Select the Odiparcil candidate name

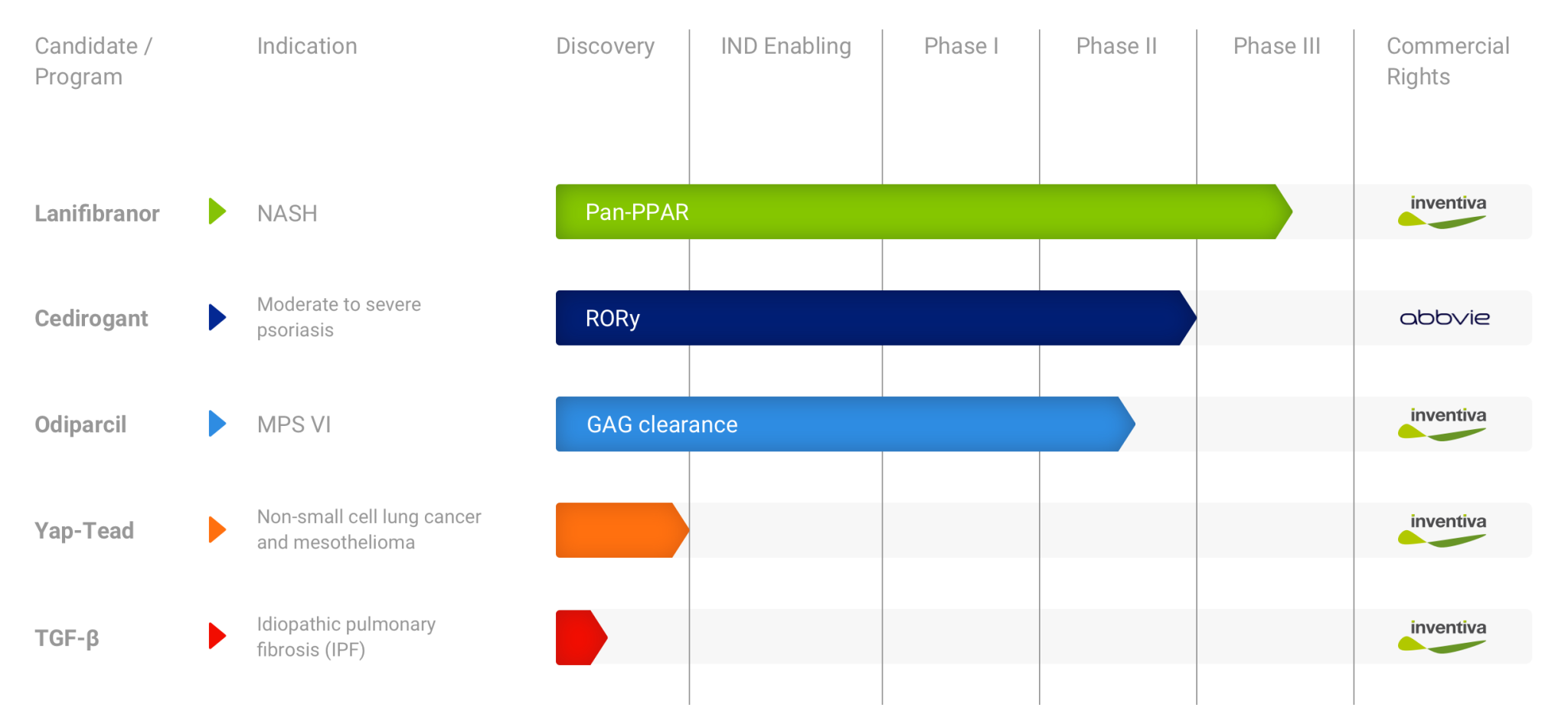tap(80, 424)
